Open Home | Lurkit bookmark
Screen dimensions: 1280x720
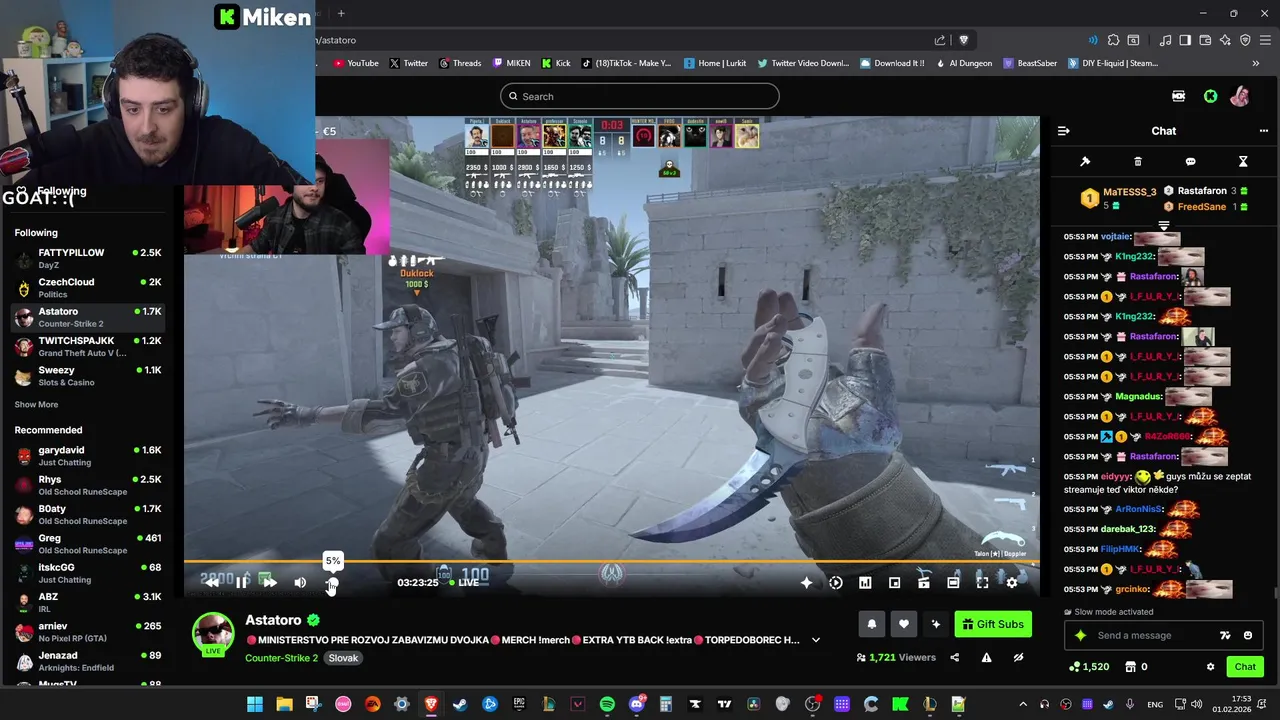pos(714,63)
